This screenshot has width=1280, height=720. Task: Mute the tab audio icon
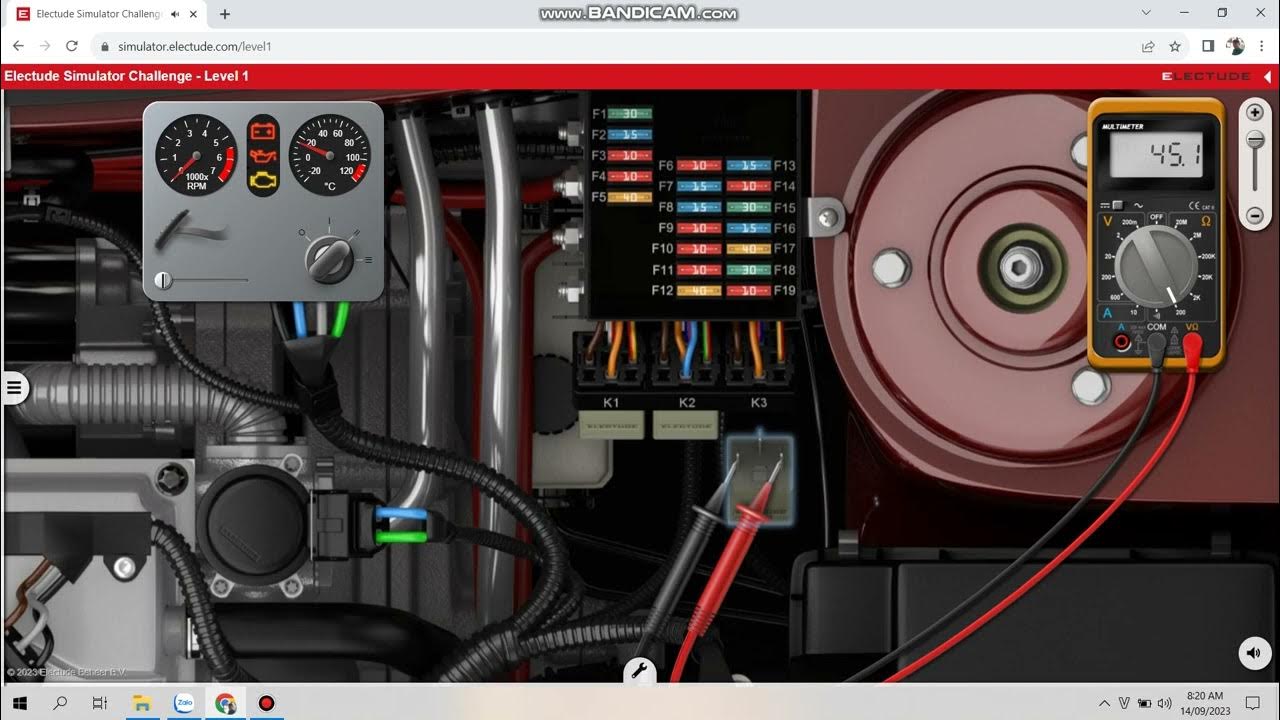[x=175, y=14]
